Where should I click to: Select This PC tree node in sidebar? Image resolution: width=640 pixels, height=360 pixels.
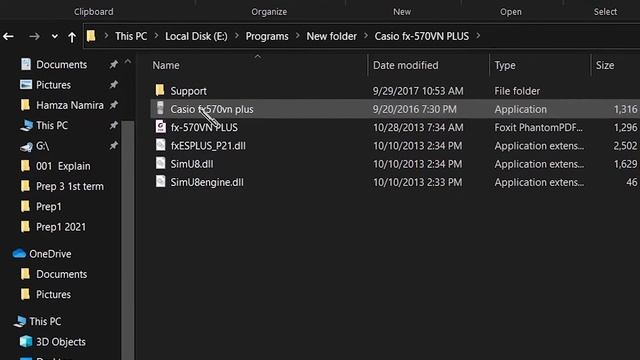(45, 322)
